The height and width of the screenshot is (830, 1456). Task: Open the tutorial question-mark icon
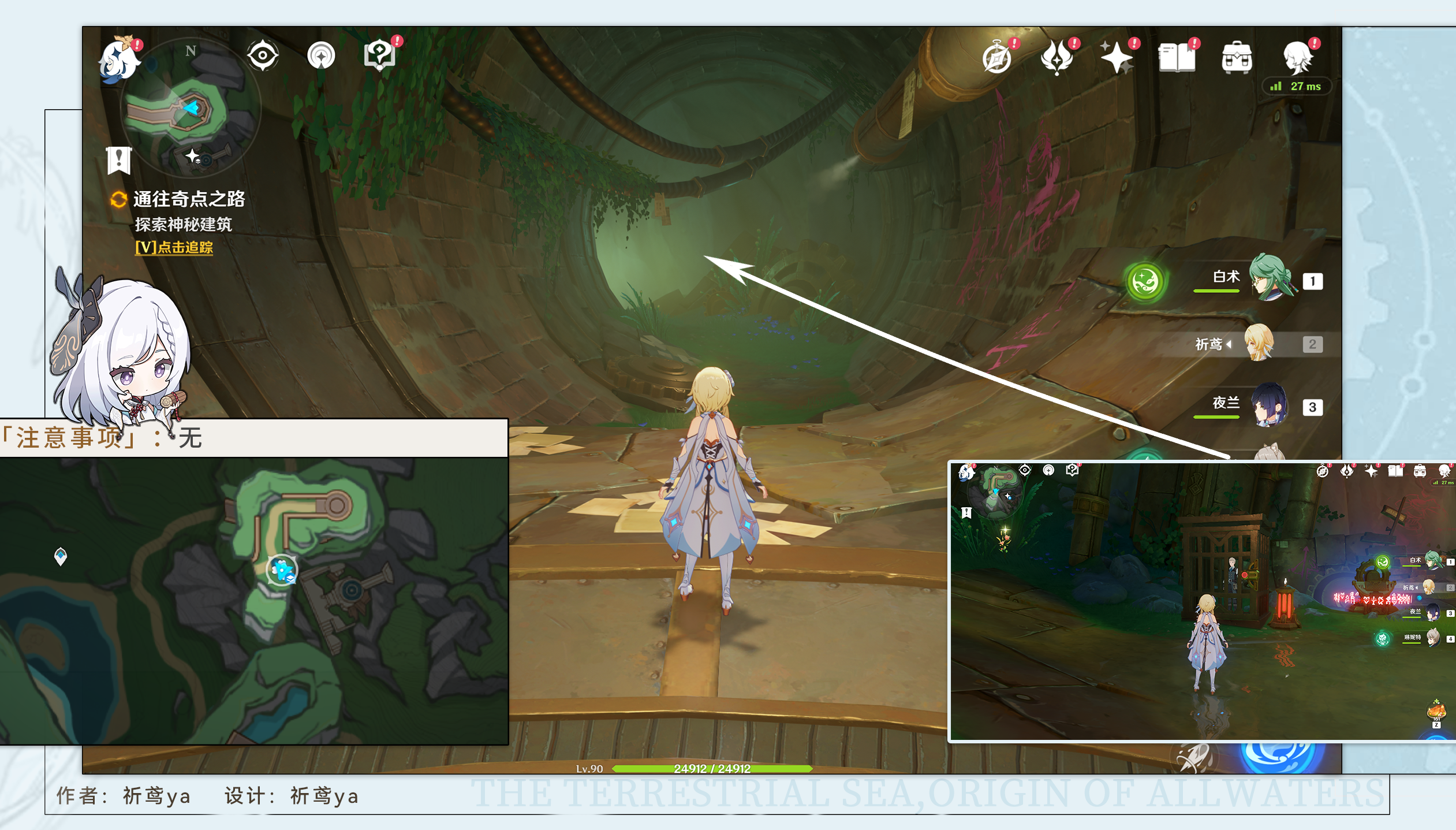pyautogui.click(x=379, y=56)
